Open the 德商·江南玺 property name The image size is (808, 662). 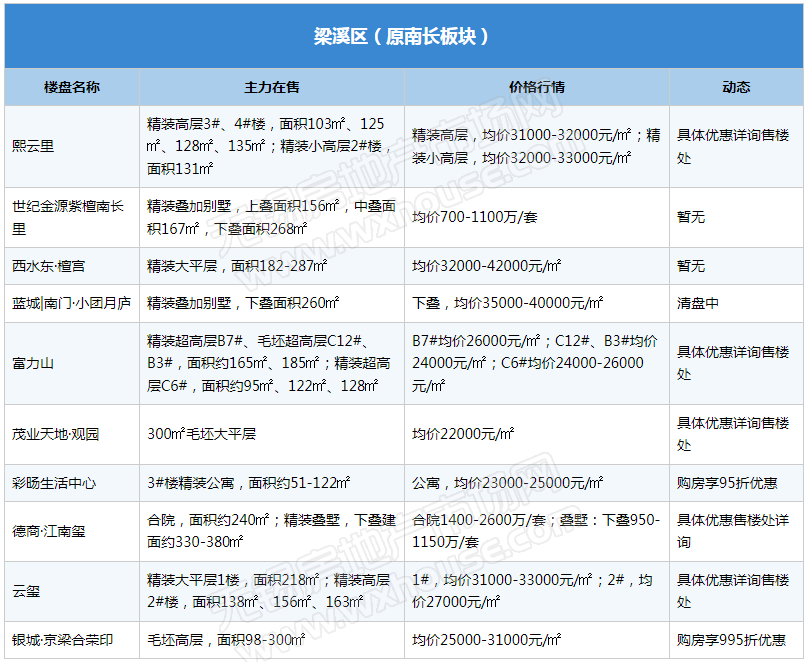tap(49, 531)
